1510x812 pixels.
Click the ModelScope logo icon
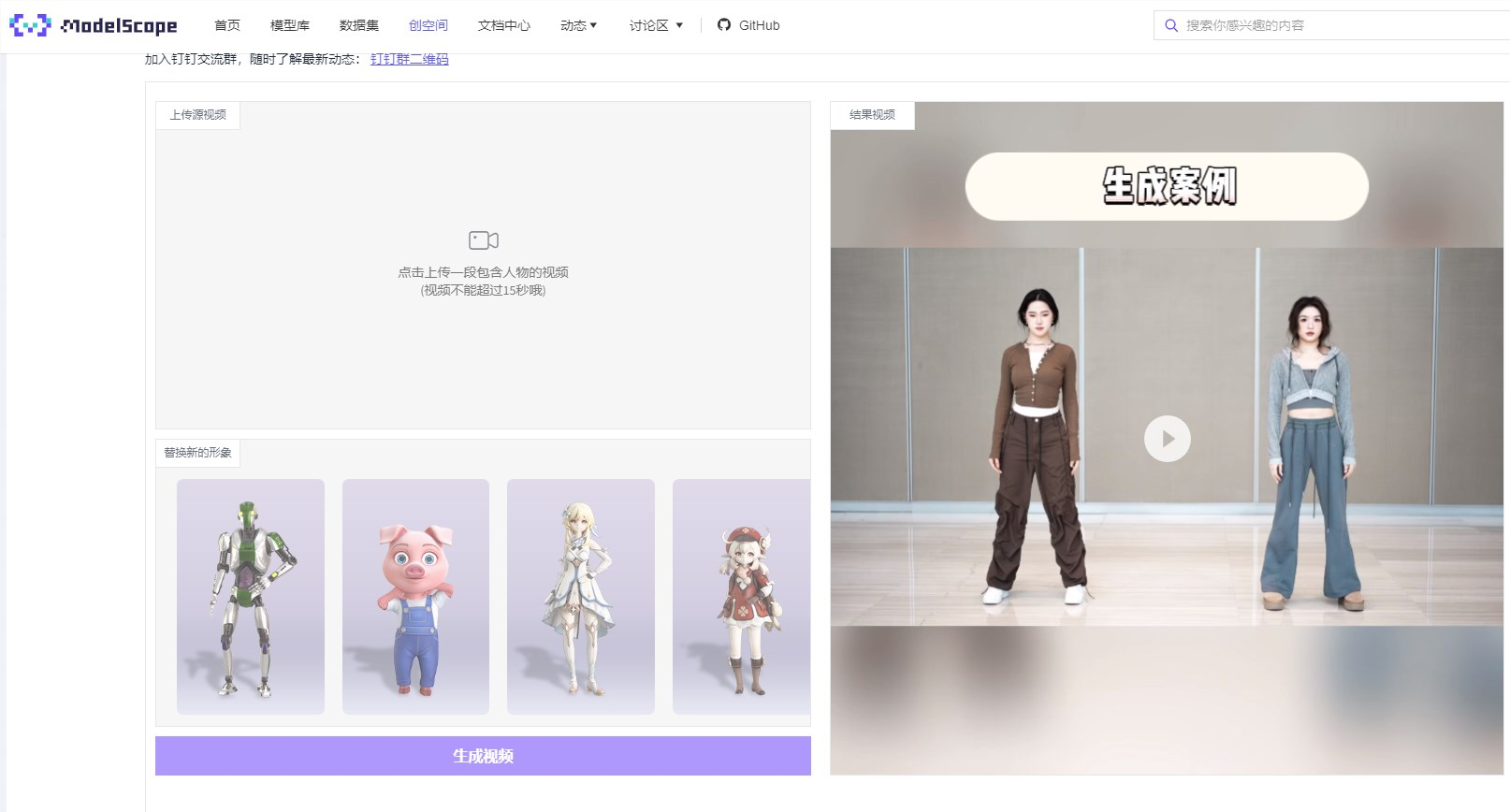30,25
